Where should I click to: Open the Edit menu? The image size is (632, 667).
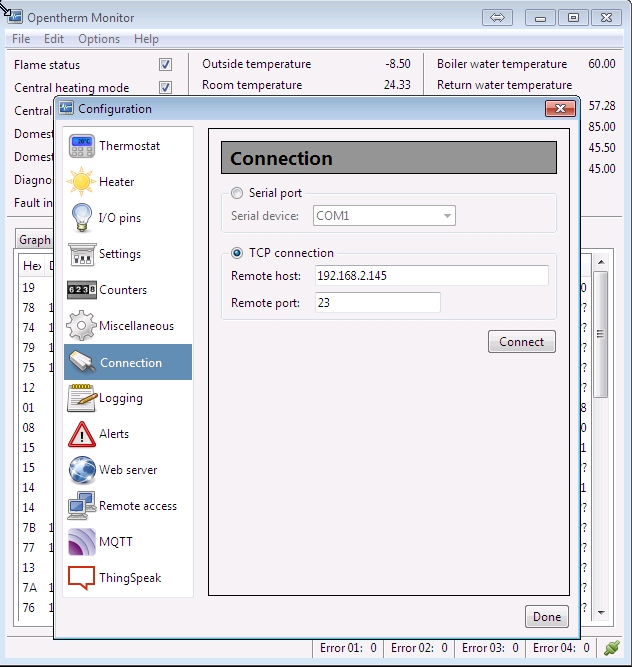(x=54, y=39)
